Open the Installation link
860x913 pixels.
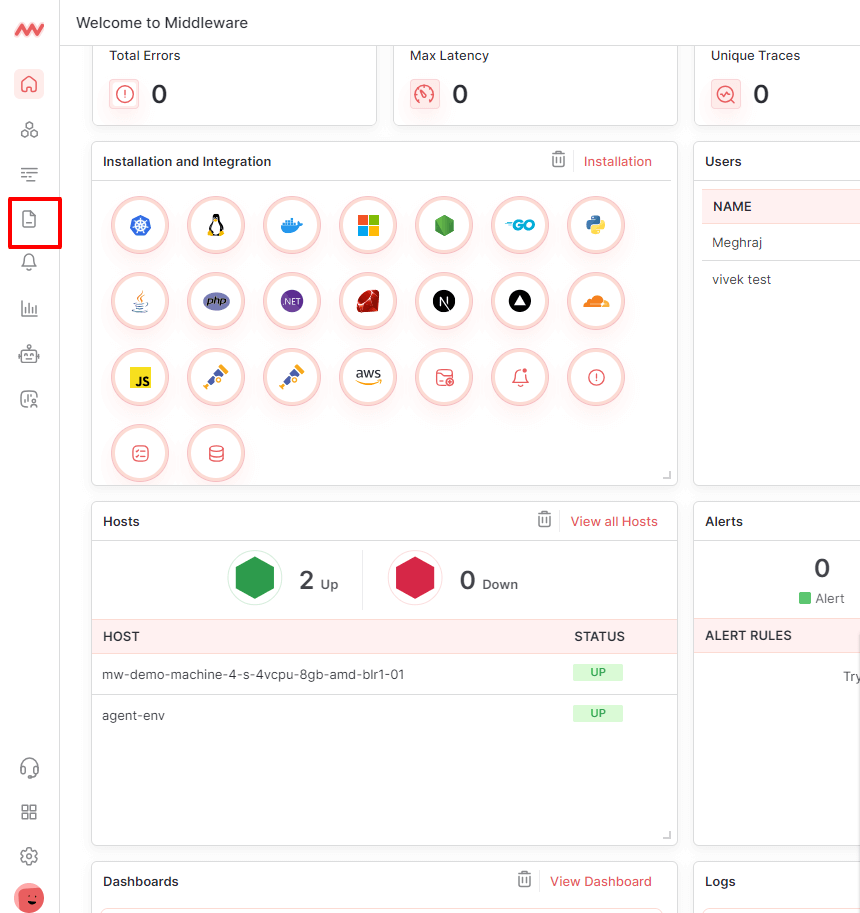point(617,161)
